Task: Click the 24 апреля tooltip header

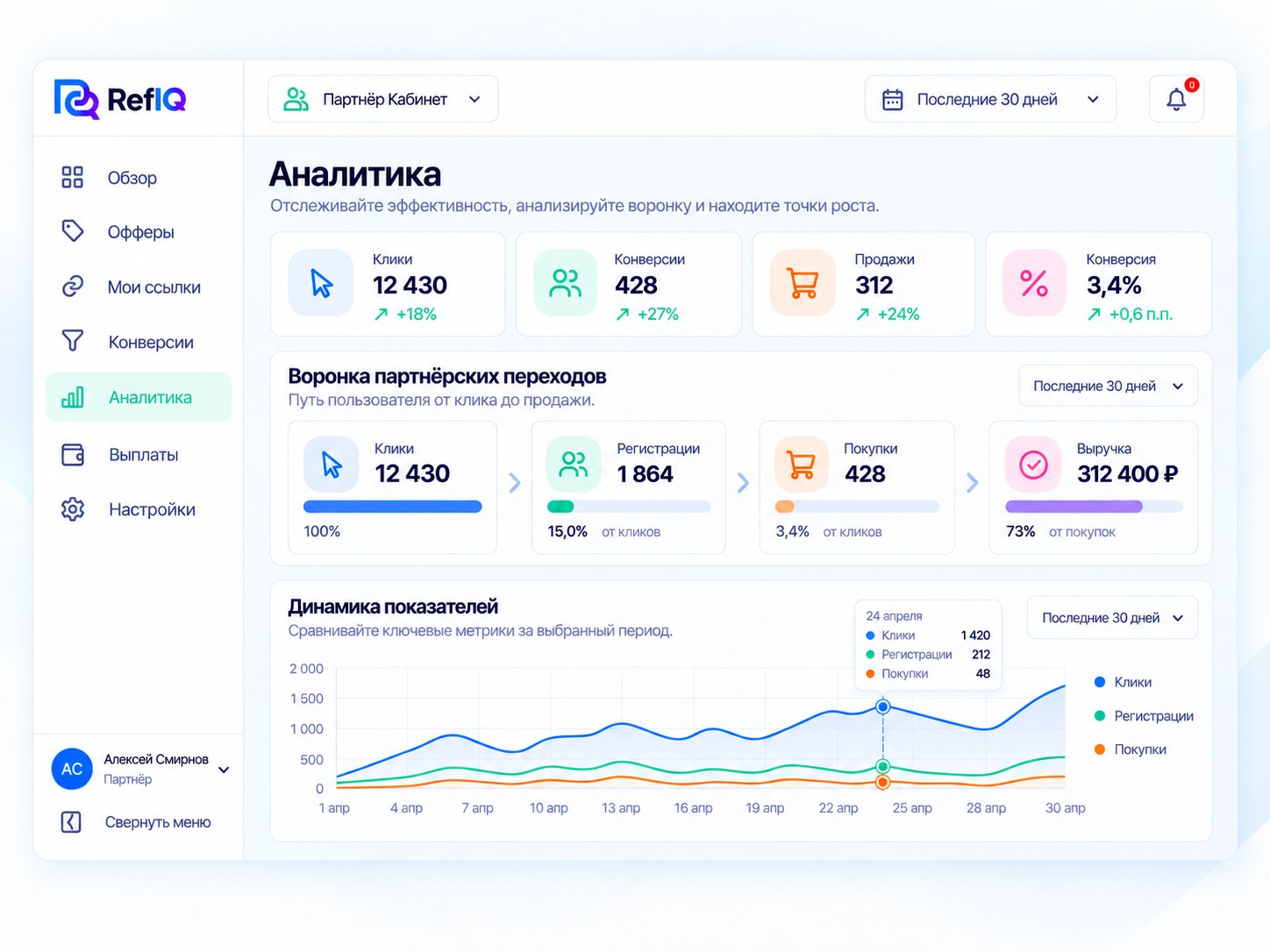Action: coord(894,616)
